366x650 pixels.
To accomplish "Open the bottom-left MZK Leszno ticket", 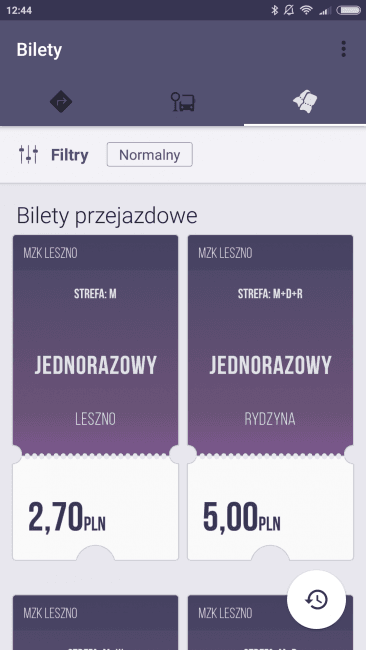I will pos(95,623).
